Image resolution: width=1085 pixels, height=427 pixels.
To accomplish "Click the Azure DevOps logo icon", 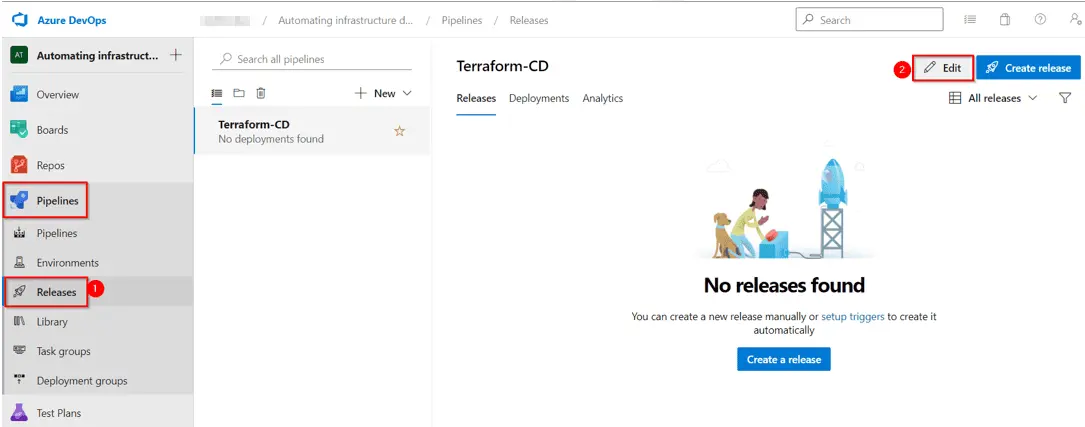I will [x=19, y=20].
